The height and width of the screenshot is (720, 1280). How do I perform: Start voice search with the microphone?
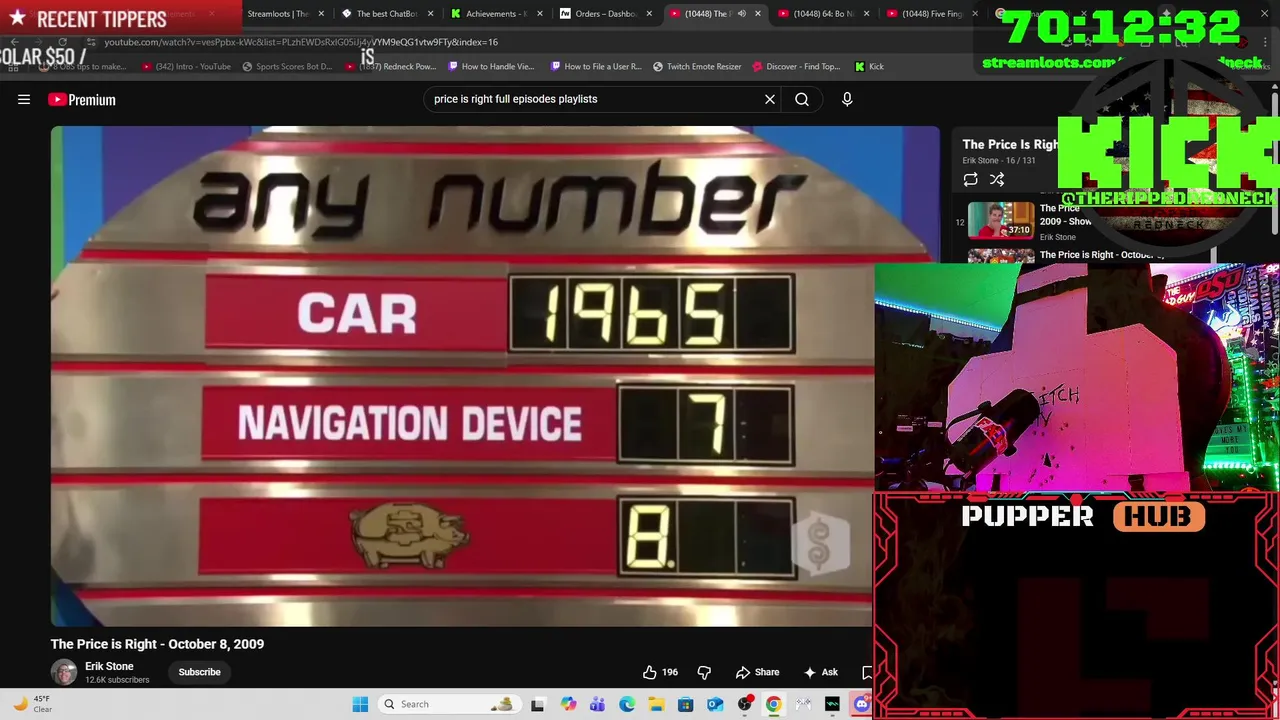pos(847,99)
